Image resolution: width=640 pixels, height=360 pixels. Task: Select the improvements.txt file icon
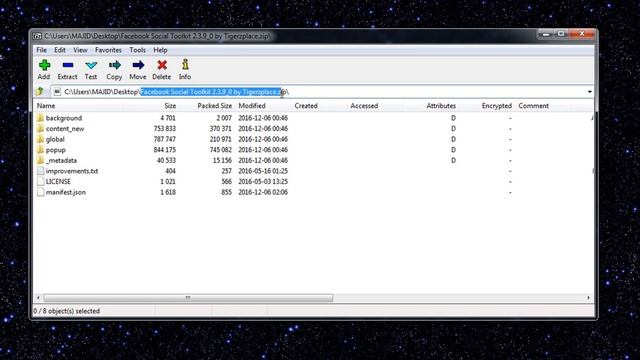tap(40, 171)
